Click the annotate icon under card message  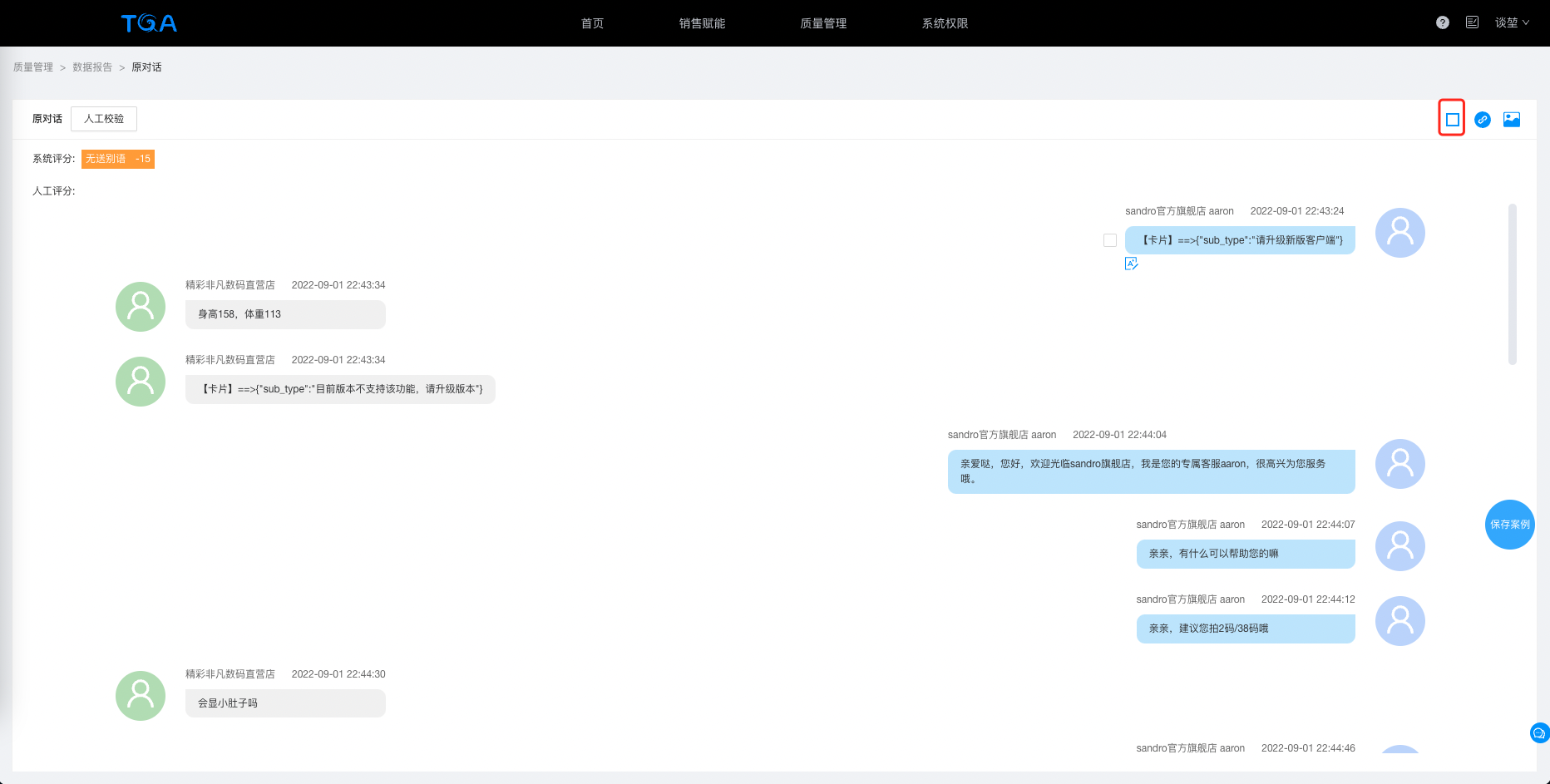pos(1132,264)
